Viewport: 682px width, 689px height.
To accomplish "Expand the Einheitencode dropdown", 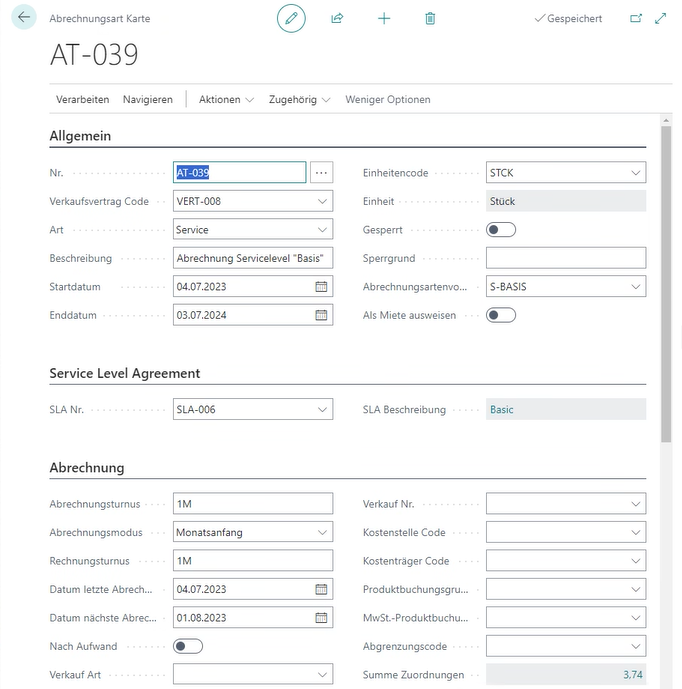I will click(x=635, y=173).
